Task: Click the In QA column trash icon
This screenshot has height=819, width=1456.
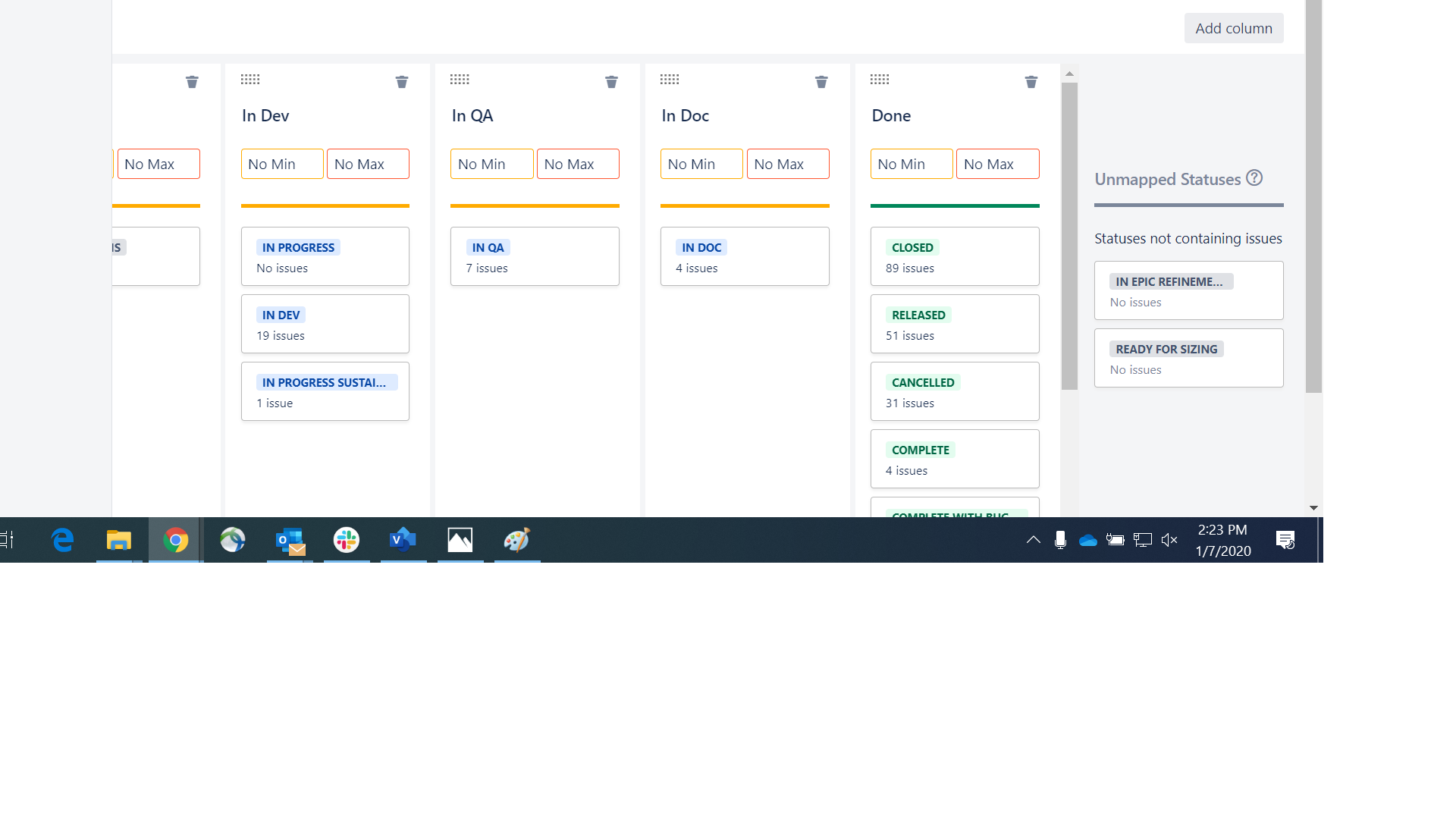Action: click(x=611, y=82)
